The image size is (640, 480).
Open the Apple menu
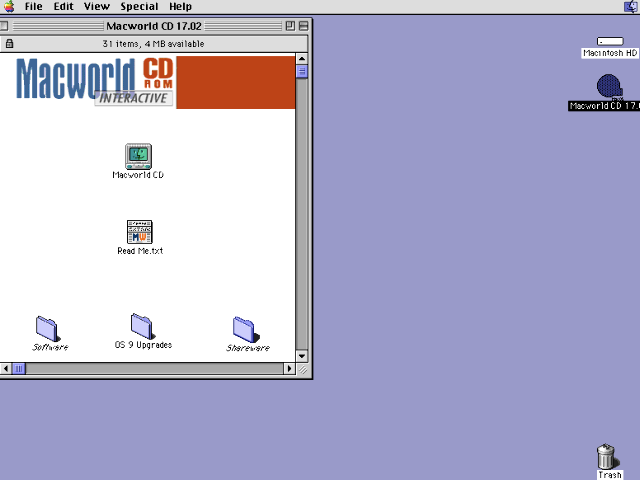tap(9, 7)
